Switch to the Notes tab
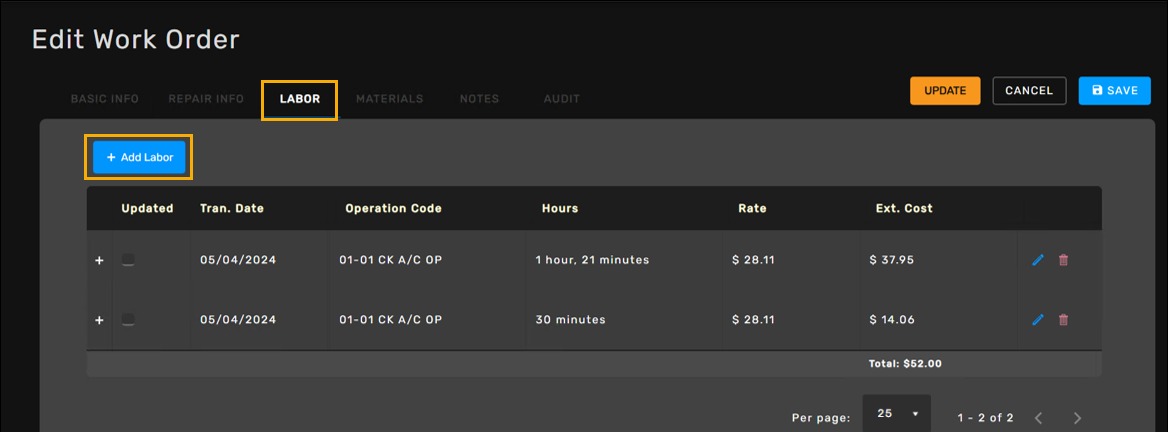Image resolution: width=1168 pixels, height=432 pixels. pyautogui.click(x=479, y=99)
